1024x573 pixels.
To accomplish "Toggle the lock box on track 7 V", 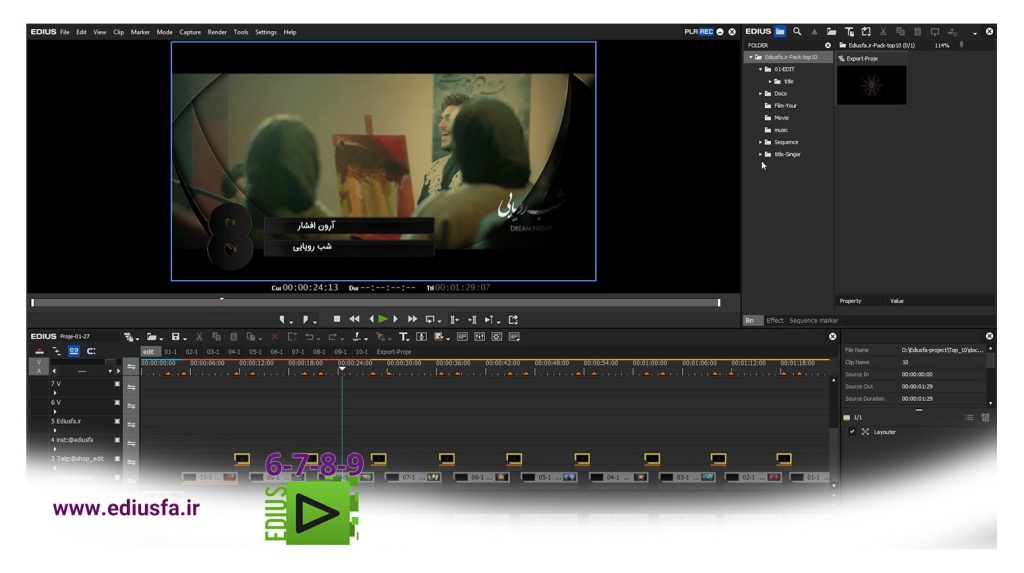I will tap(117, 384).
